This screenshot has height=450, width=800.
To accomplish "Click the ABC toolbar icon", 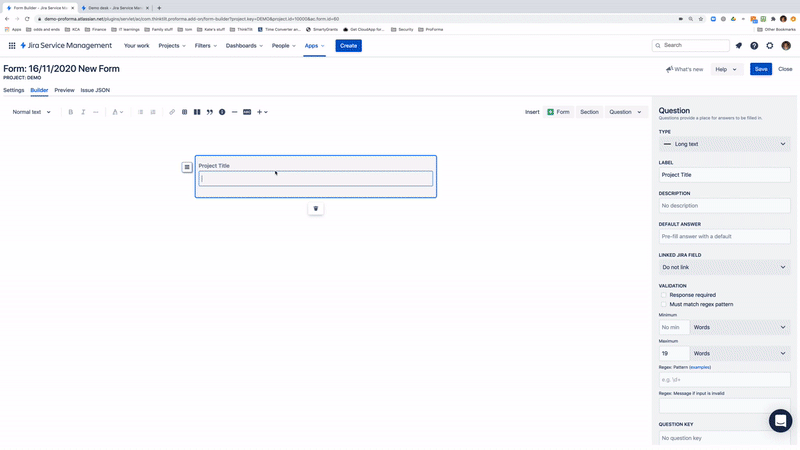I will (x=247, y=112).
